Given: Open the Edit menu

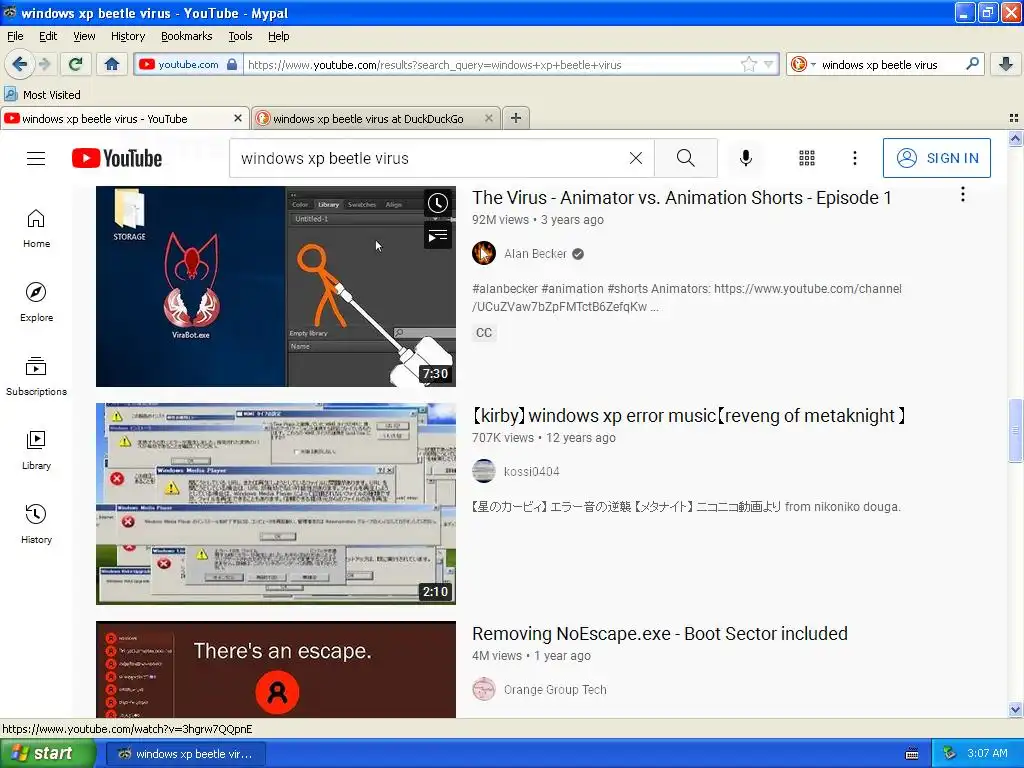Looking at the screenshot, I should coord(48,36).
